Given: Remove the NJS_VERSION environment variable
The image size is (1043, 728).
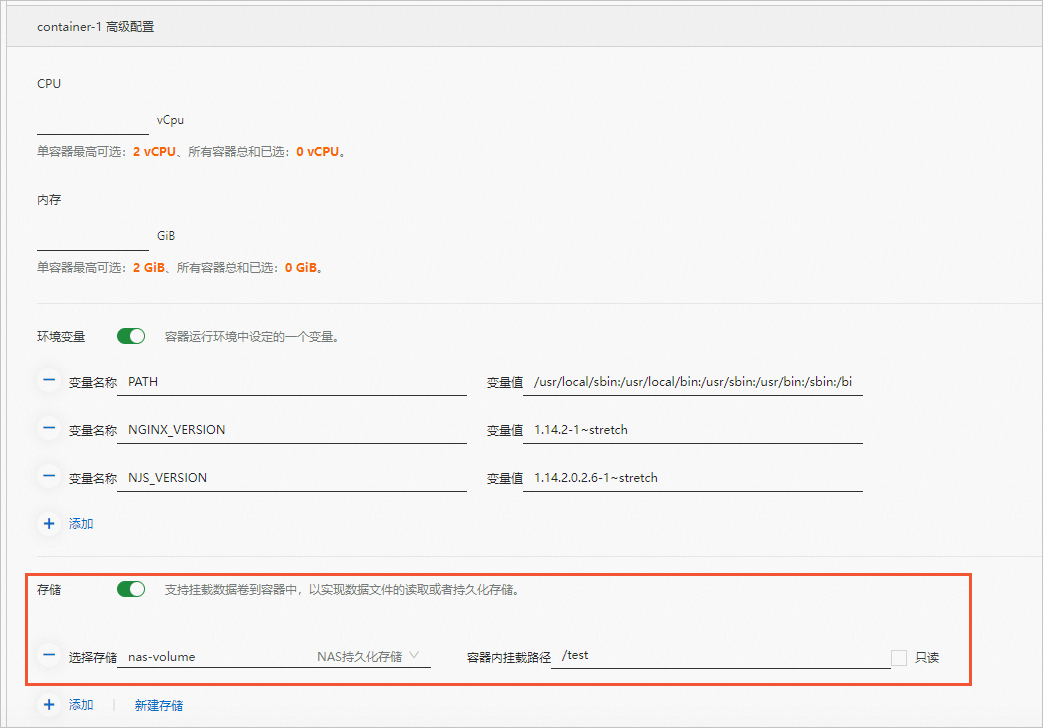Looking at the screenshot, I should tap(49, 476).
